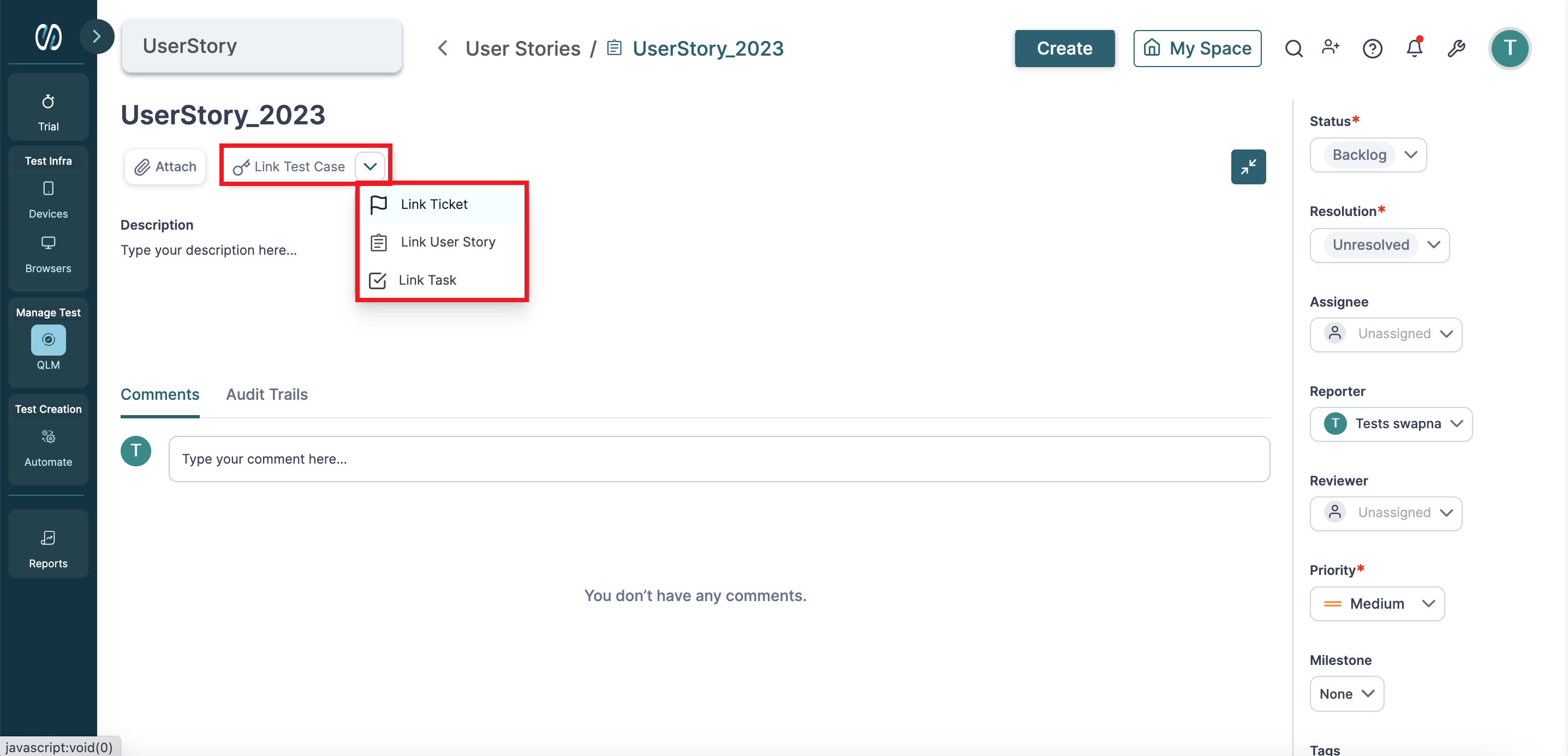The image size is (1568, 756).
Task: Click the invite user icon
Action: click(1331, 47)
